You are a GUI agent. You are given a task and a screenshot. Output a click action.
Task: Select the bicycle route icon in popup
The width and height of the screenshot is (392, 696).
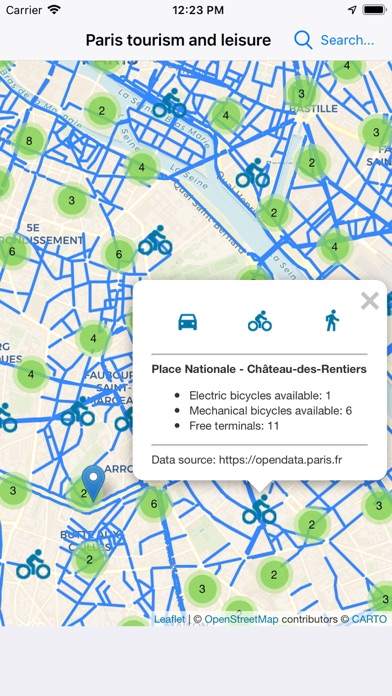[260, 320]
